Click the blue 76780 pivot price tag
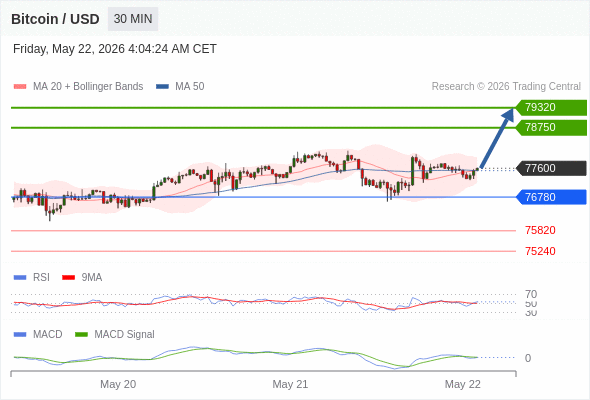590x400 pixels. (x=551, y=197)
